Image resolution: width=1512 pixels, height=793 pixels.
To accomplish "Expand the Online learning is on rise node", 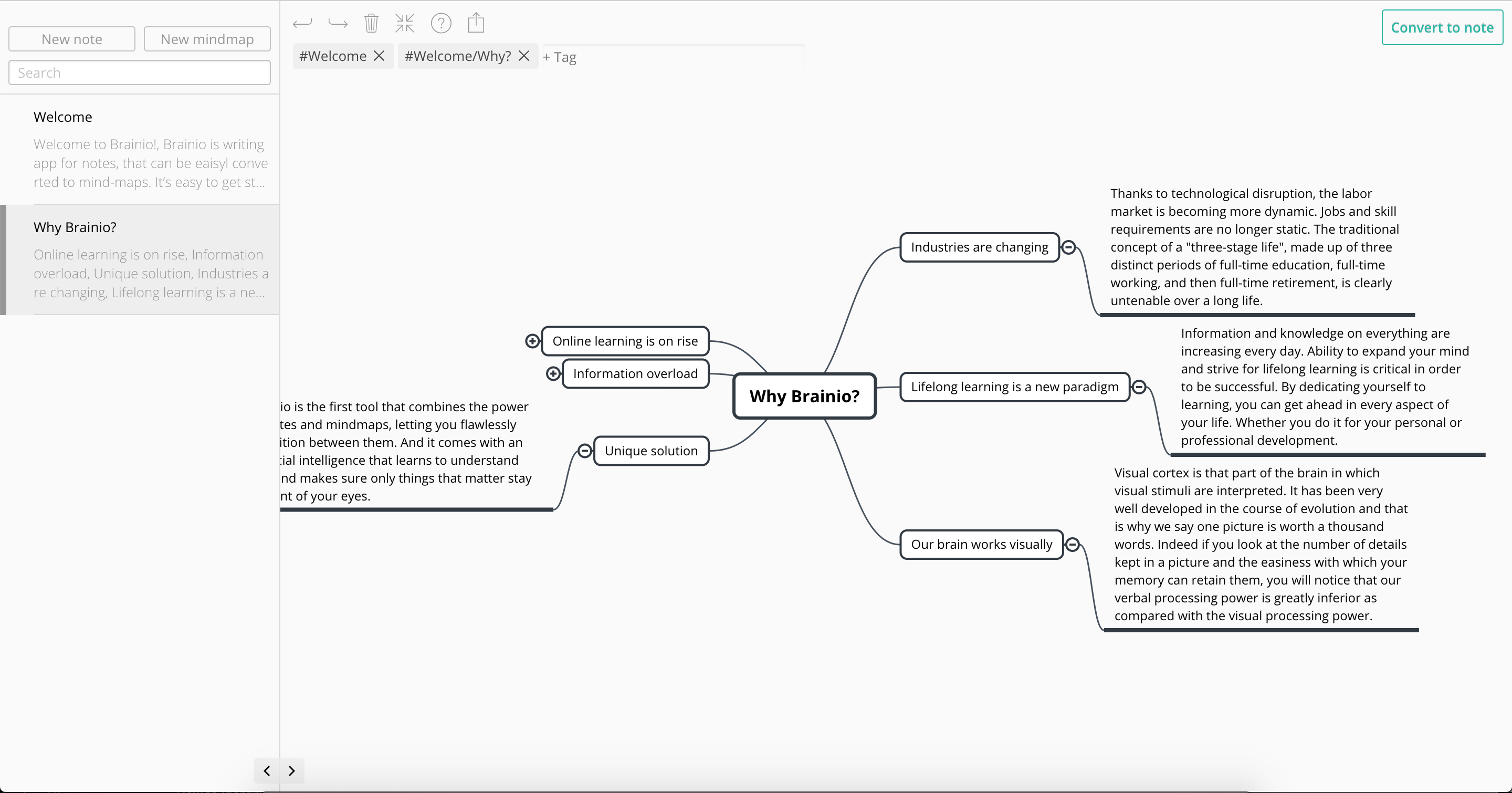I will pos(532,341).
